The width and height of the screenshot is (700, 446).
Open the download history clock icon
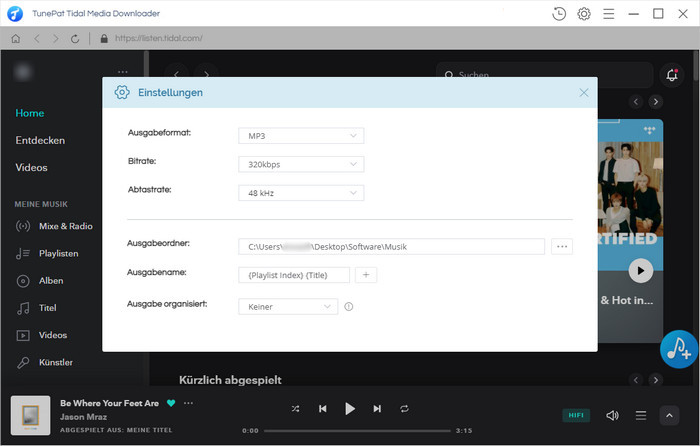(558, 14)
